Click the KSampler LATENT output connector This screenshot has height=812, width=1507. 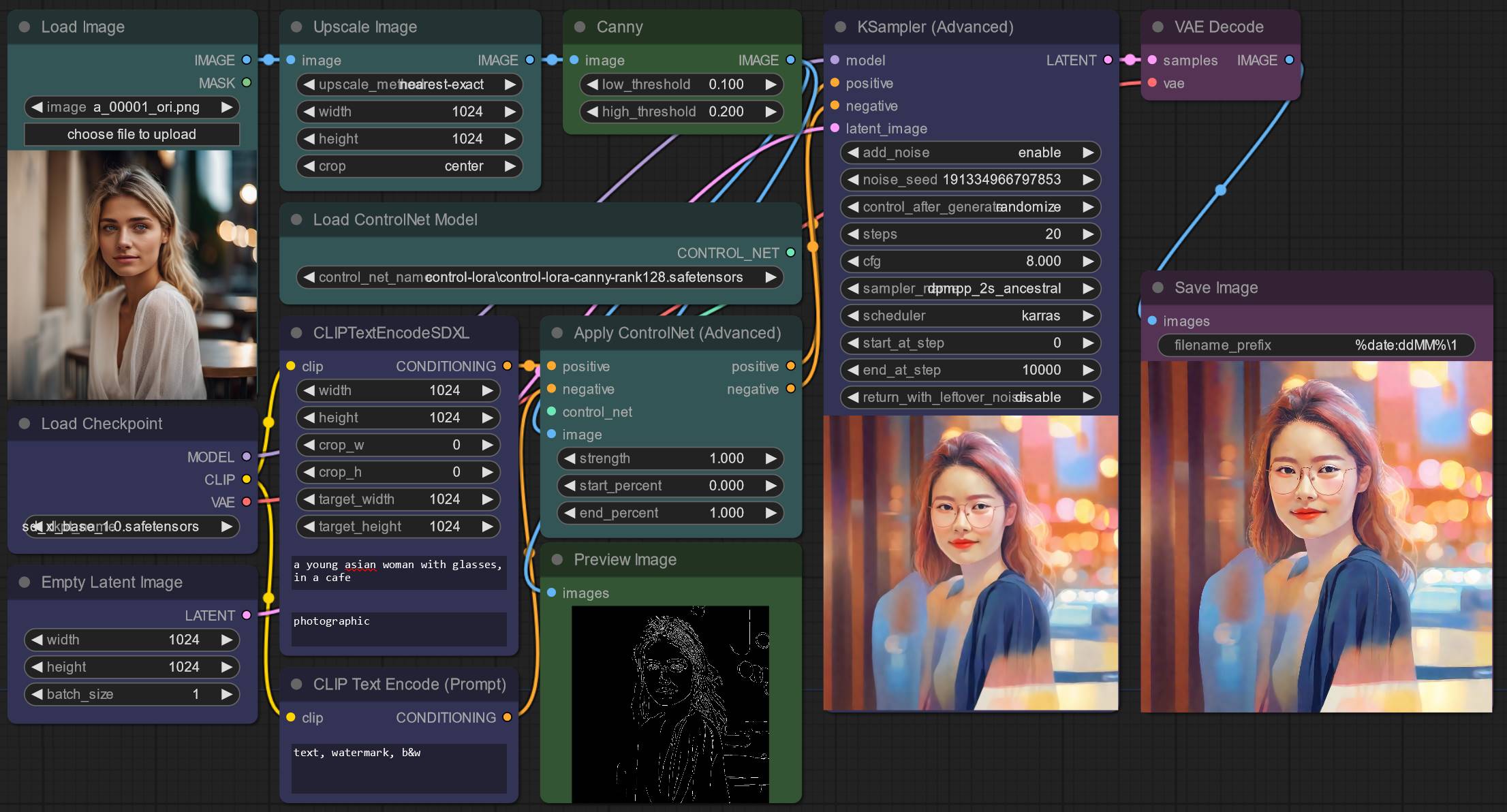(1108, 60)
